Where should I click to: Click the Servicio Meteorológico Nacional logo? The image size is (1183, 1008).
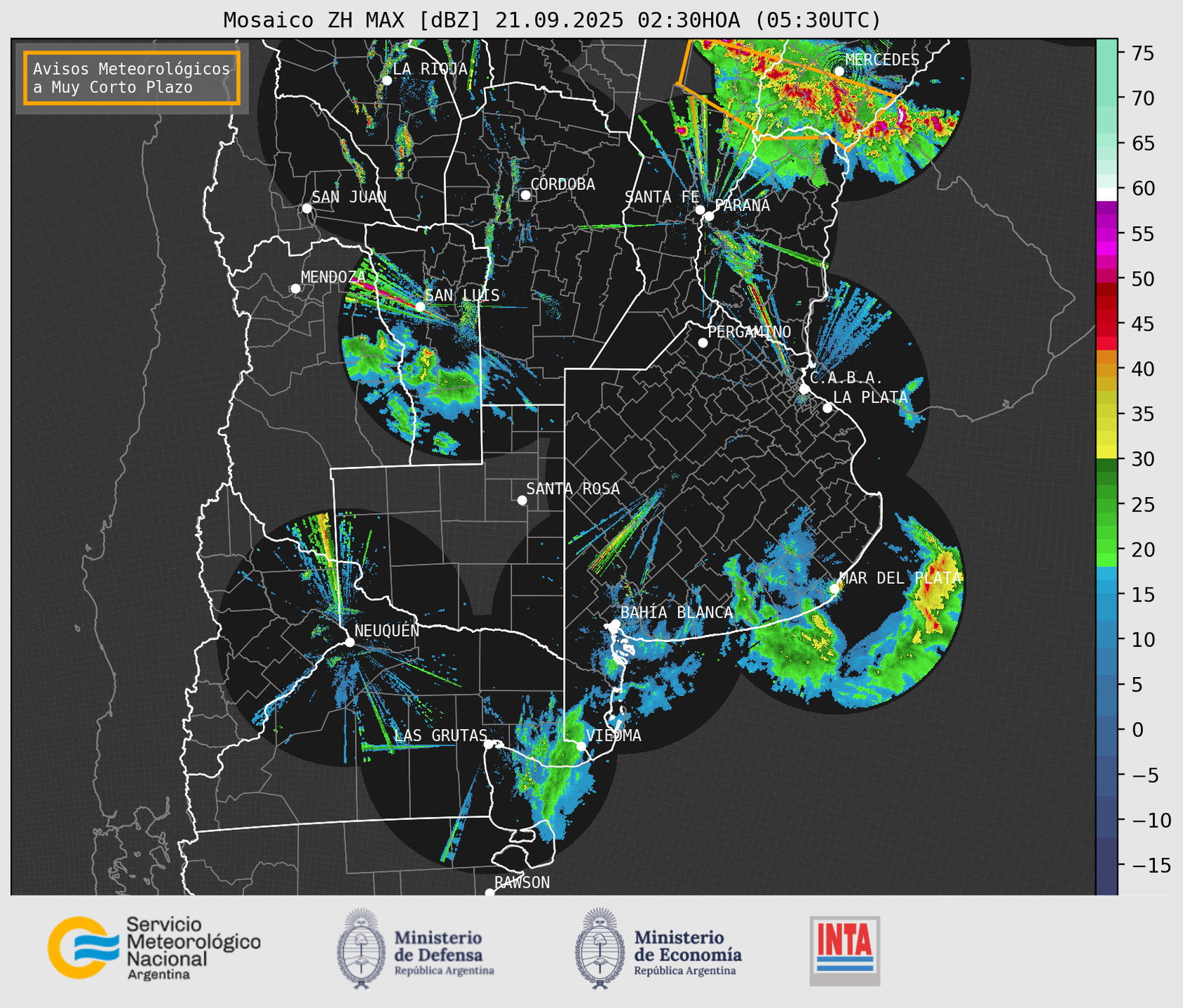(154, 948)
